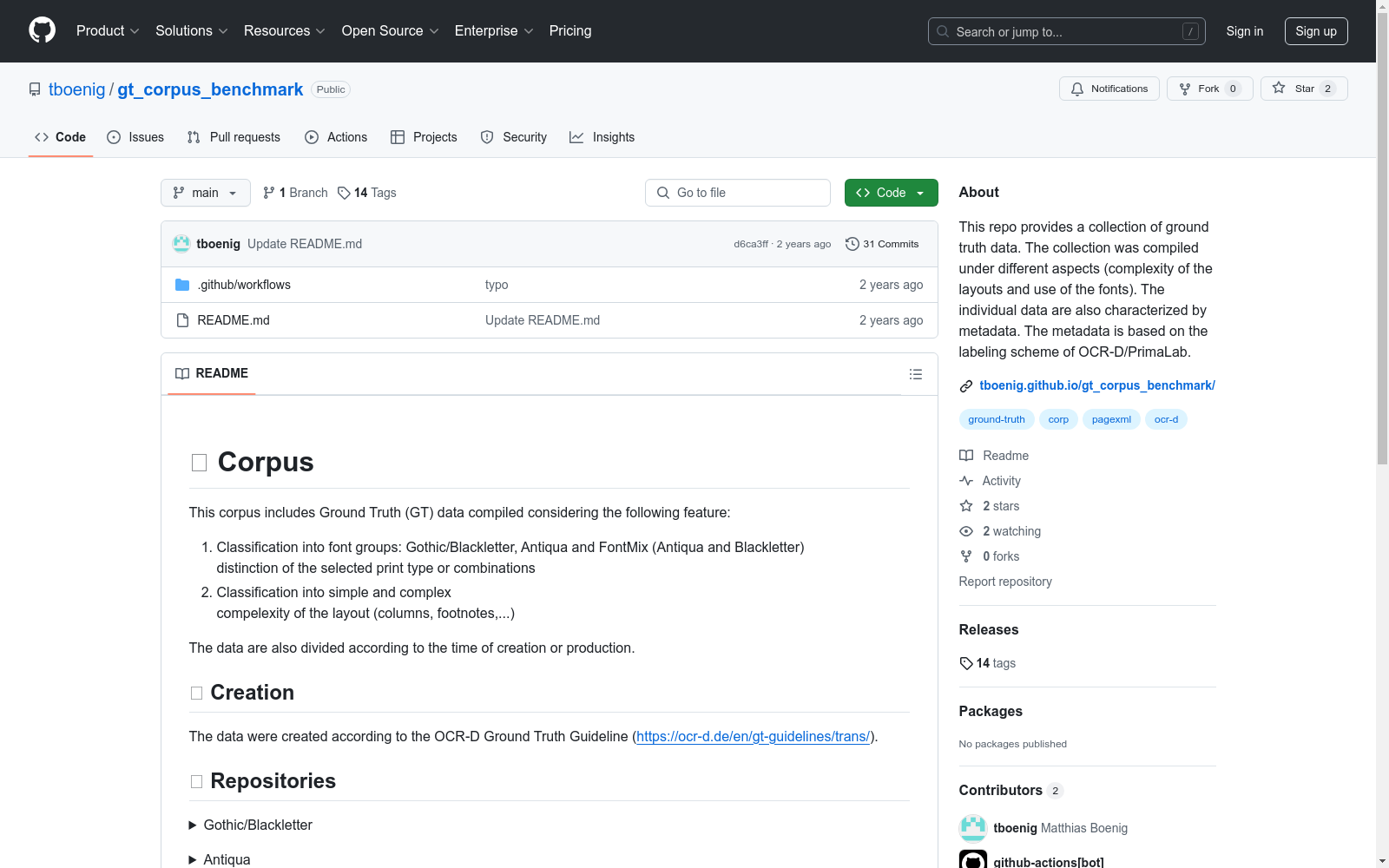Open 14 tags under Releases
Screen dimensions: 1389x868
click(x=988, y=663)
